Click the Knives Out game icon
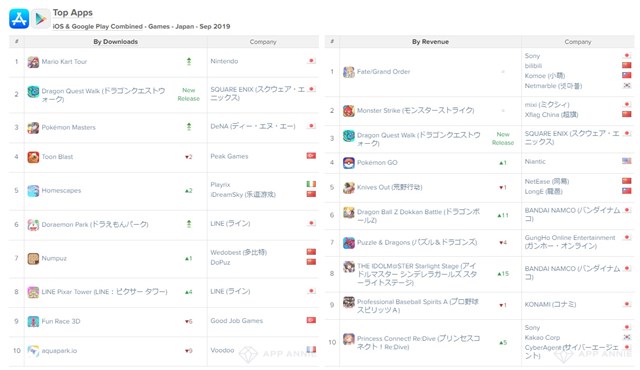Screen dimensions: 640x370 [x=349, y=188]
